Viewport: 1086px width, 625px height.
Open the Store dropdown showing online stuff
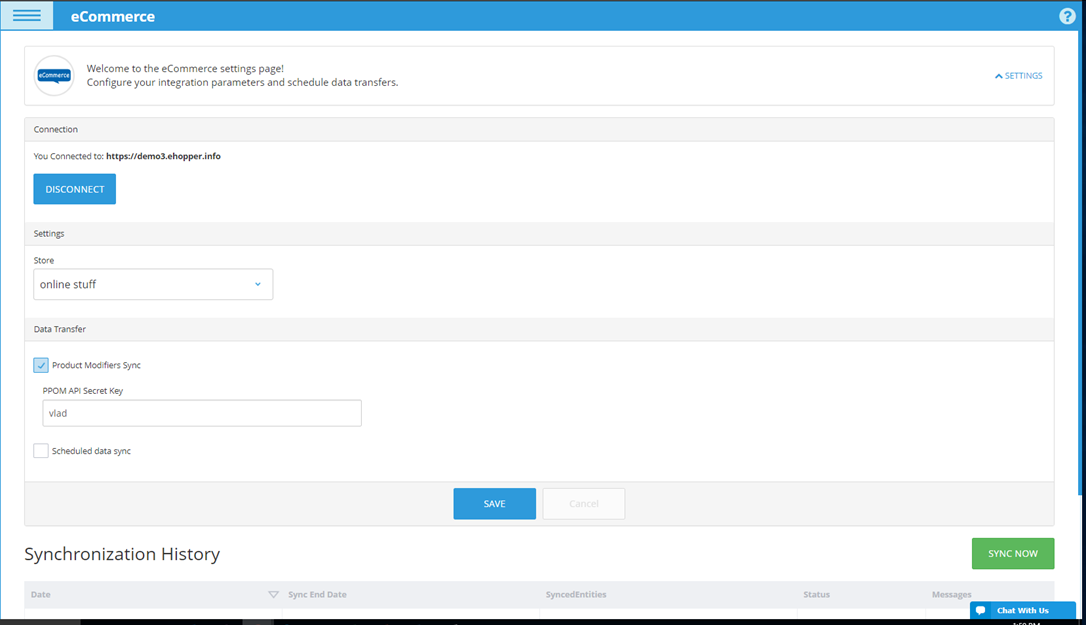(x=153, y=284)
